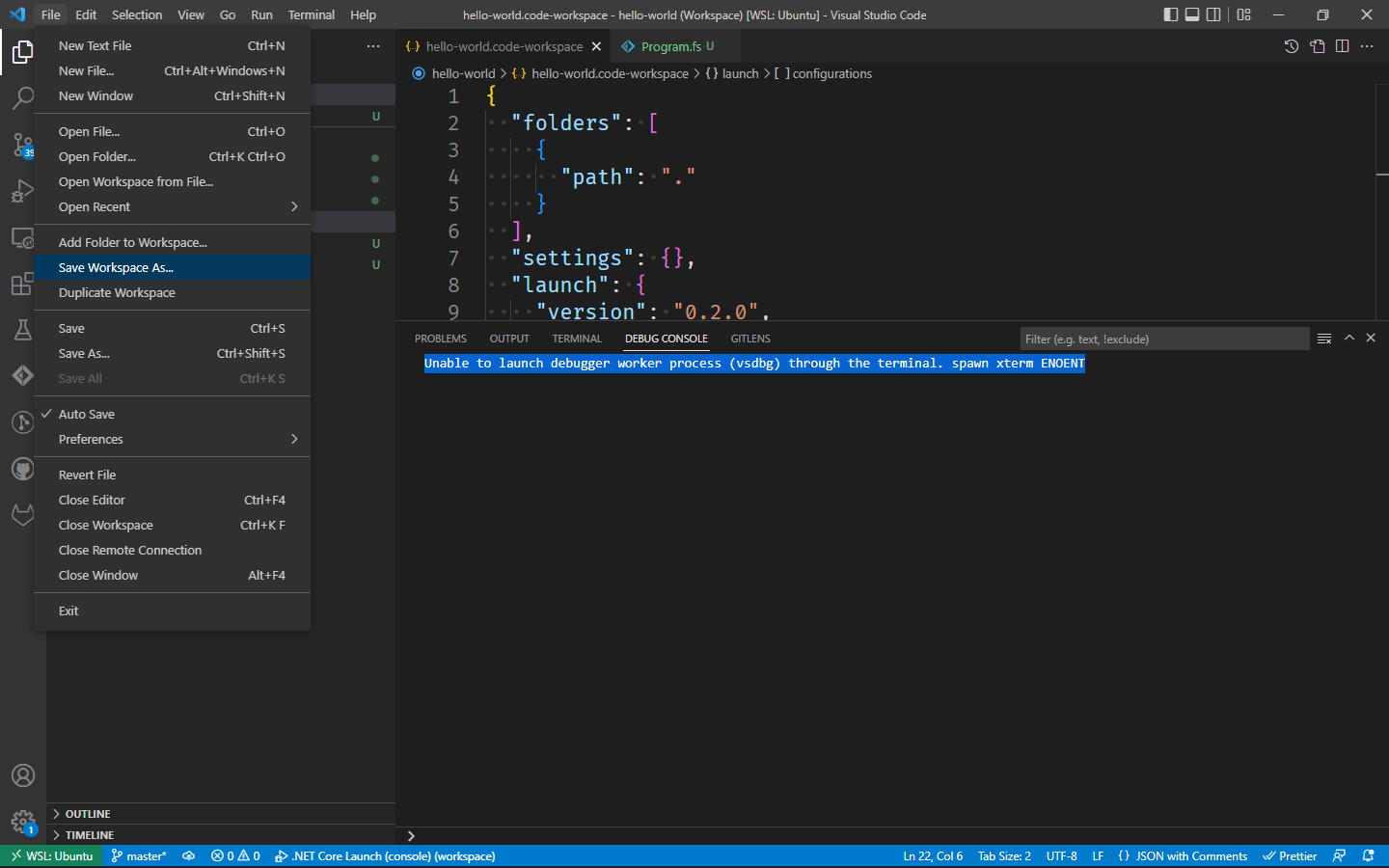The width and height of the screenshot is (1389, 868).
Task: Open the Manage gear icon
Action: 22,821
